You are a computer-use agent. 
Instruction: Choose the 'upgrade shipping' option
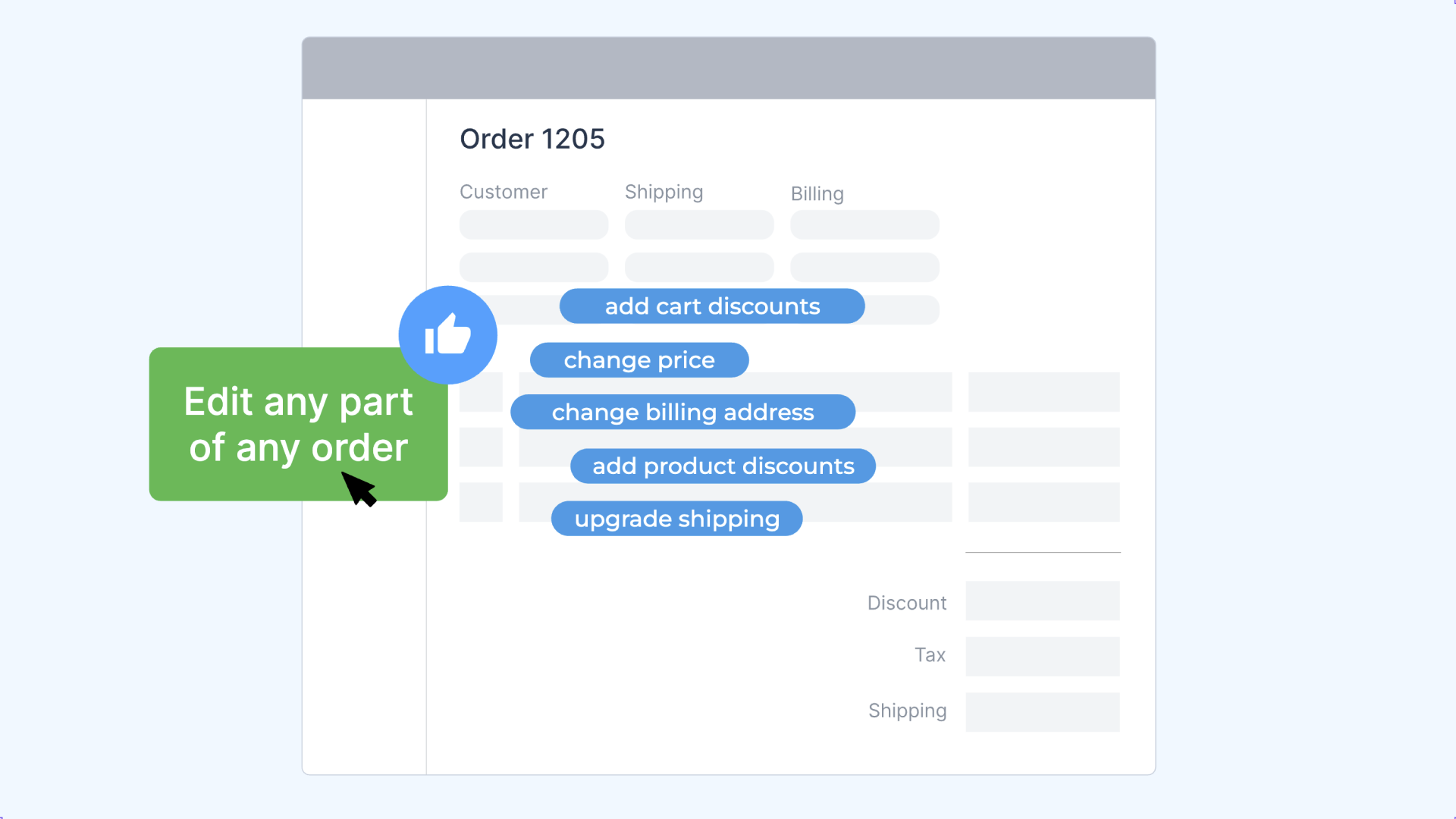(x=676, y=518)
